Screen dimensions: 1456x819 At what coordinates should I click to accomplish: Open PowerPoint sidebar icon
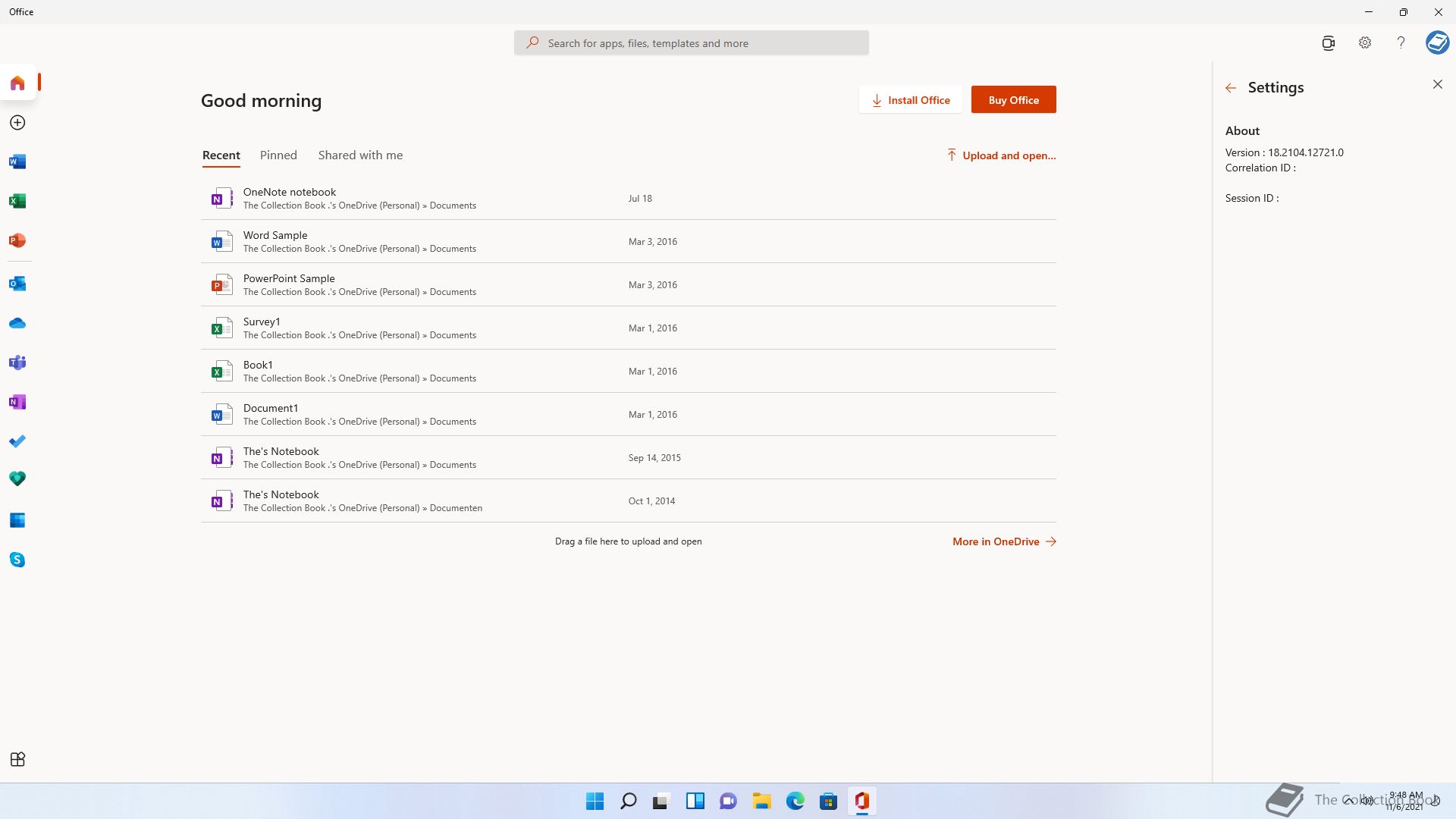point(17,240)
